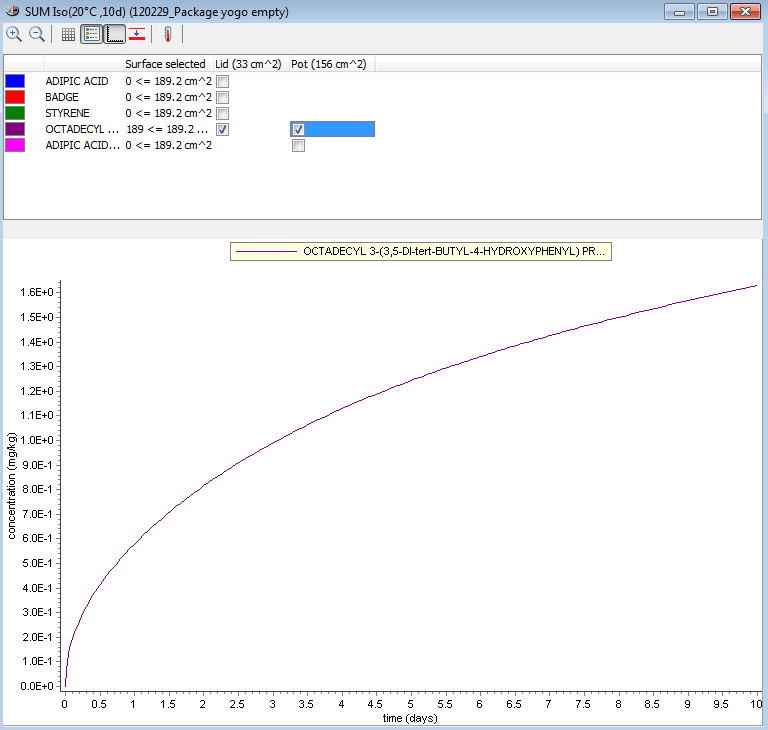Click the zoom out magnifier icon
768x730 pixels.
pyautogui.click(x=37, y=34)
